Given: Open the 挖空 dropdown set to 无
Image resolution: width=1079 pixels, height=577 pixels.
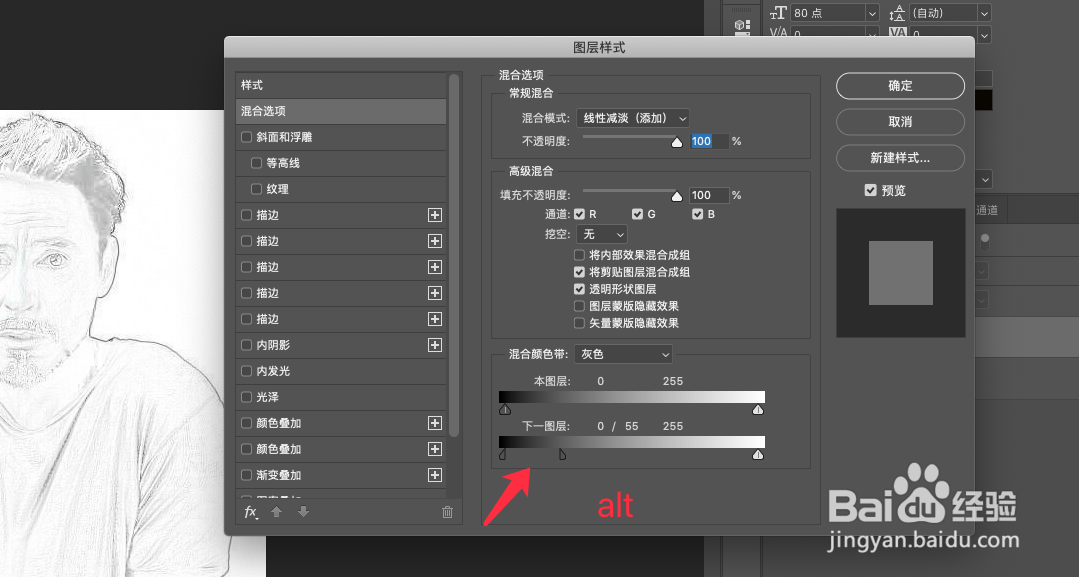Looking at the screenshot, I should click(x=602, y=234).
